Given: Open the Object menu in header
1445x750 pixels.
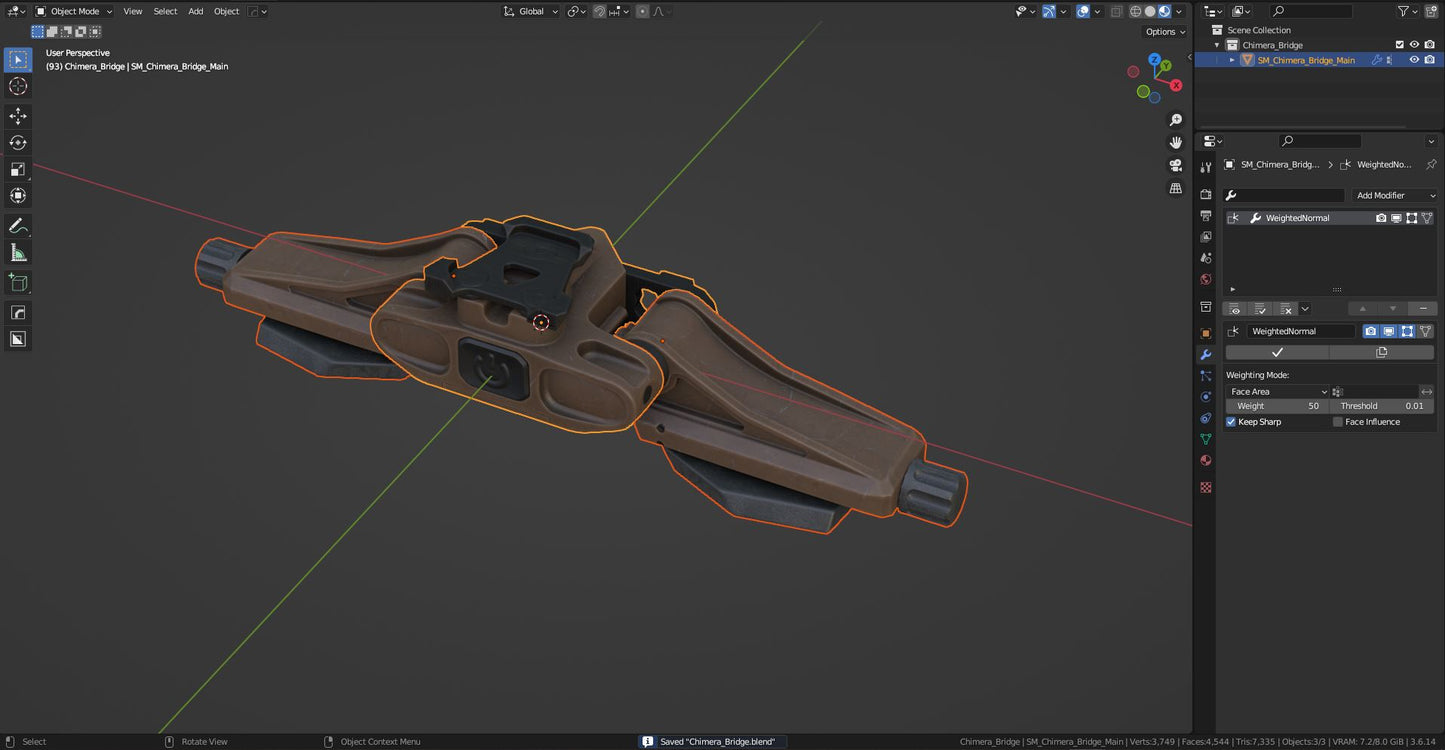Looking at the screenshot, I should [226, 11].
